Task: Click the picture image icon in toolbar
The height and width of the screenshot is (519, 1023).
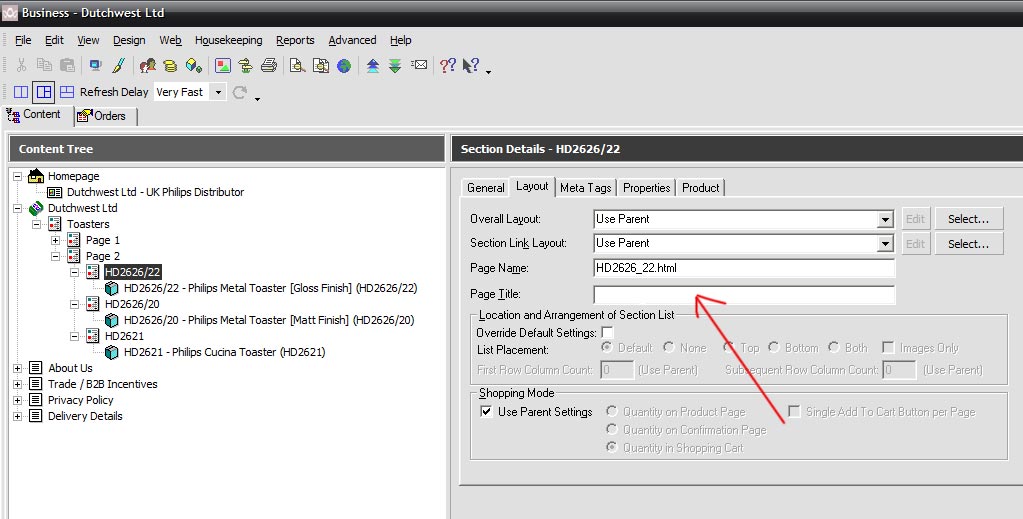Action: pyautogui.click(x=222, y=66)
